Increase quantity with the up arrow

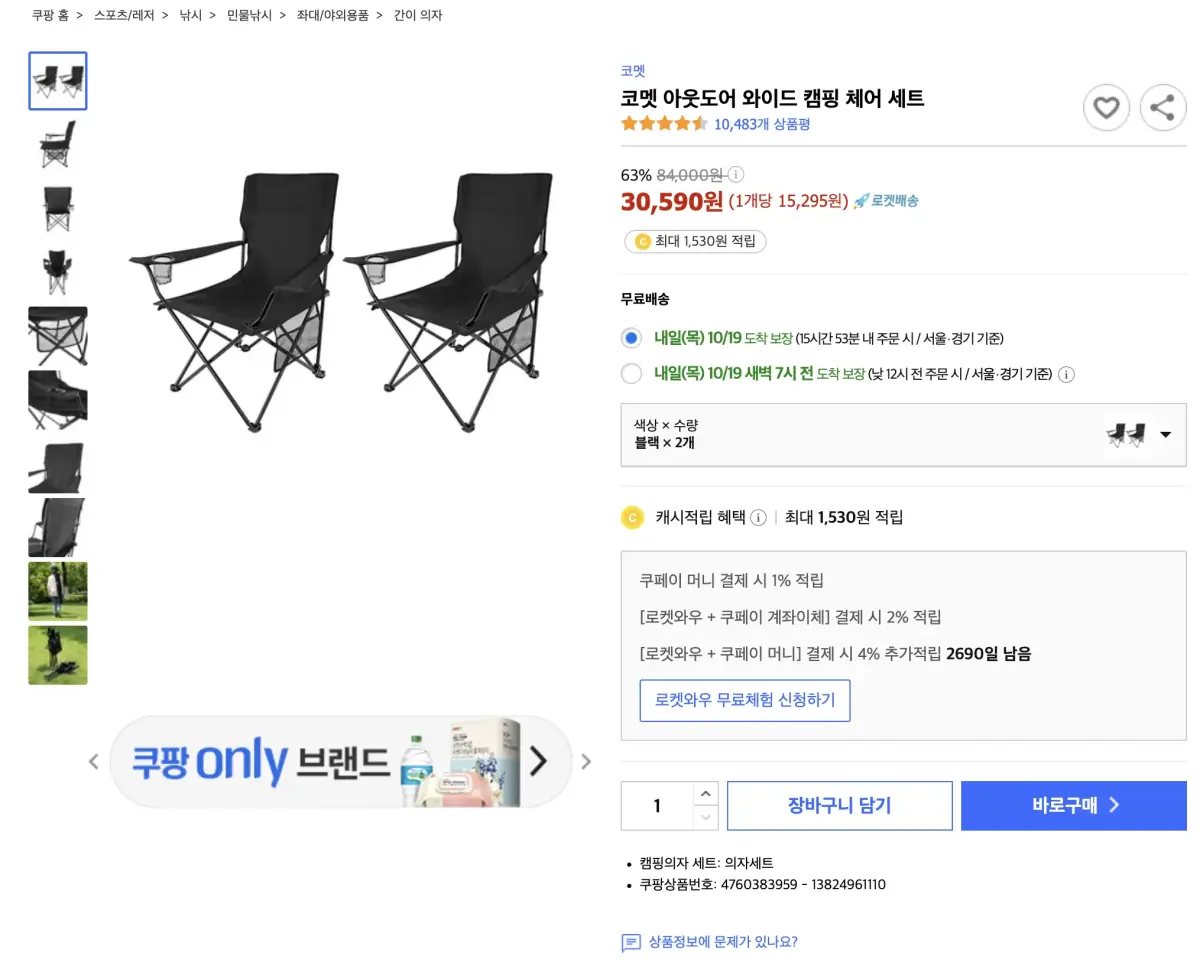point(706,795)
